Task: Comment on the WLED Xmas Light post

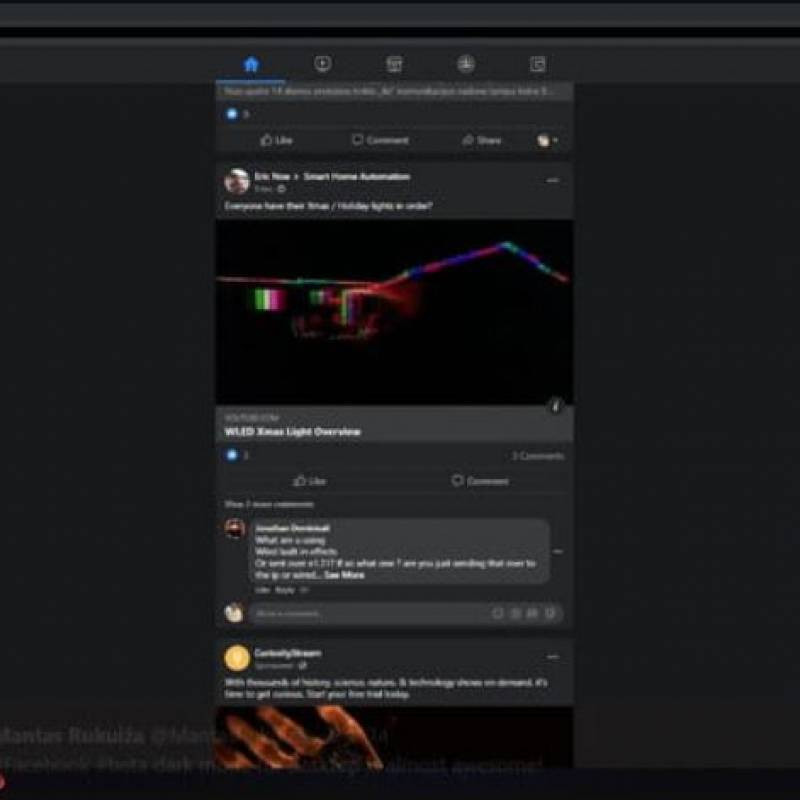Action: 480,481
